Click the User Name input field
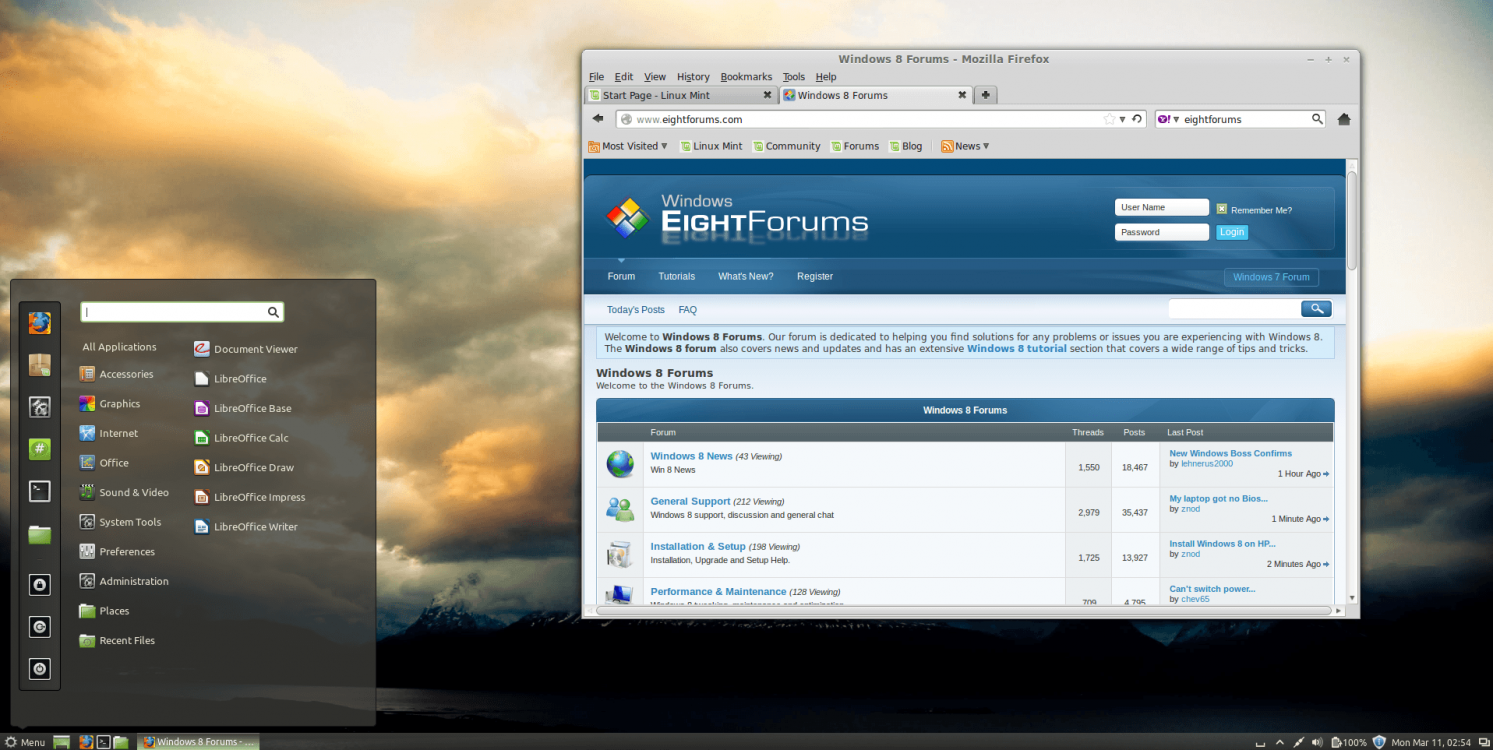The height and width of the screenshot is (750, 1493). tap(1161, 208)
